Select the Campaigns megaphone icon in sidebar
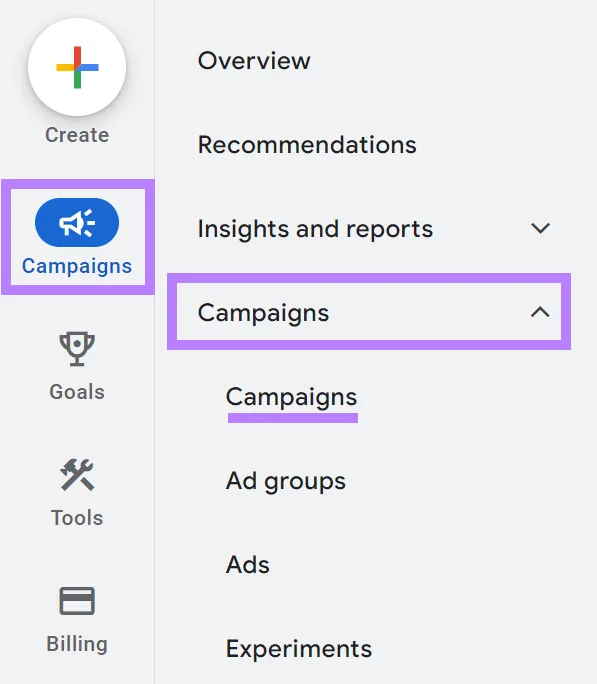Viewport: 597px width, 684px height. [77, 222]
